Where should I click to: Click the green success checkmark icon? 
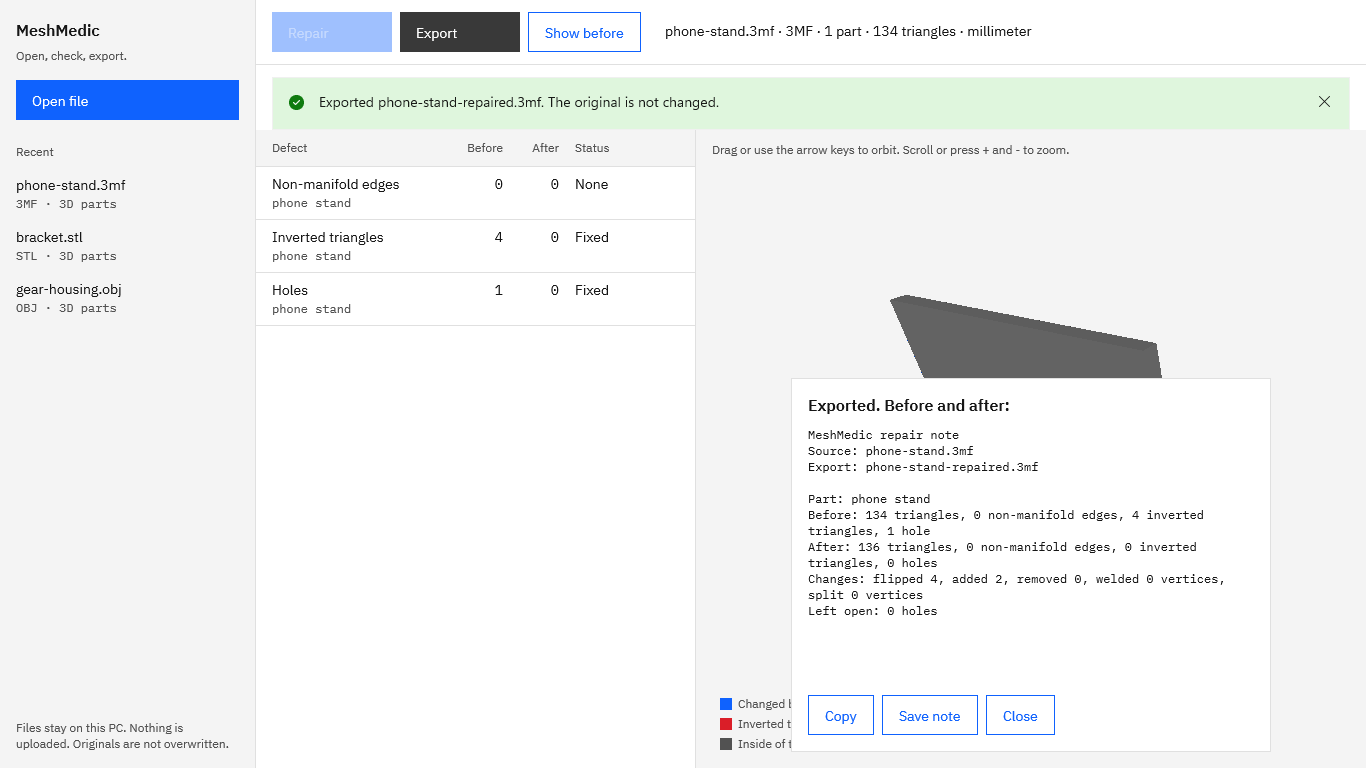(x=296, y=102)
